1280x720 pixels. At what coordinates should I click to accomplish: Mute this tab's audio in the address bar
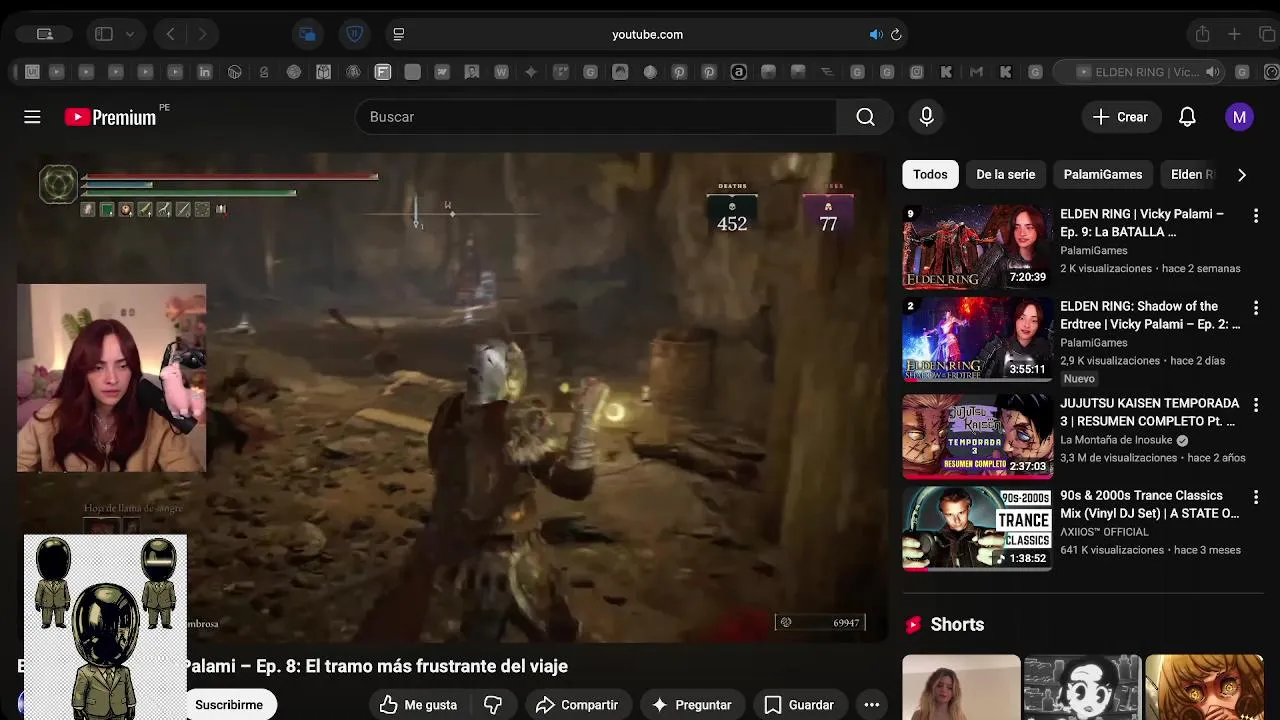click(876, 34)
